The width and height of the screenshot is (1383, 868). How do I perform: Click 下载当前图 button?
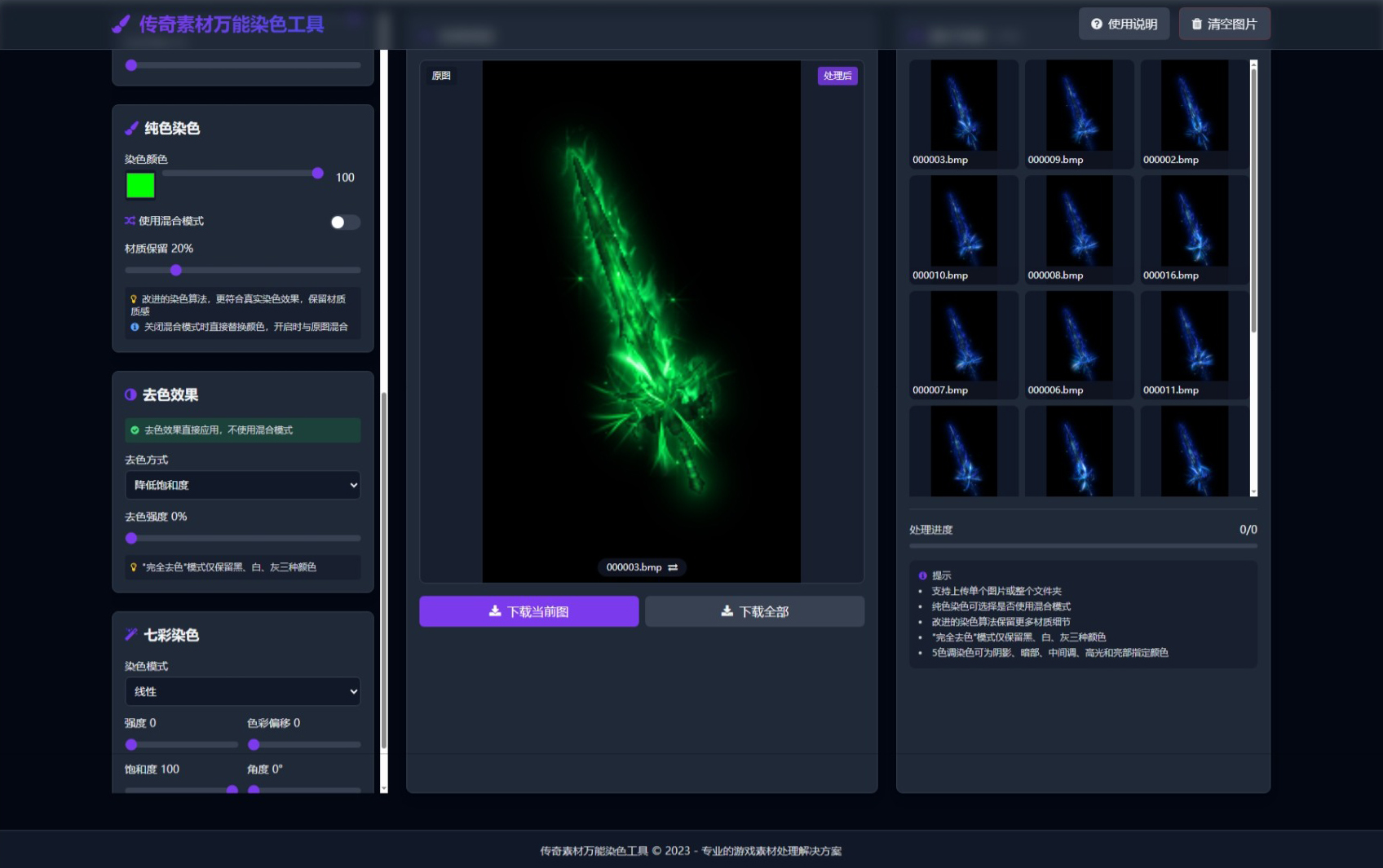coord(529,611)
